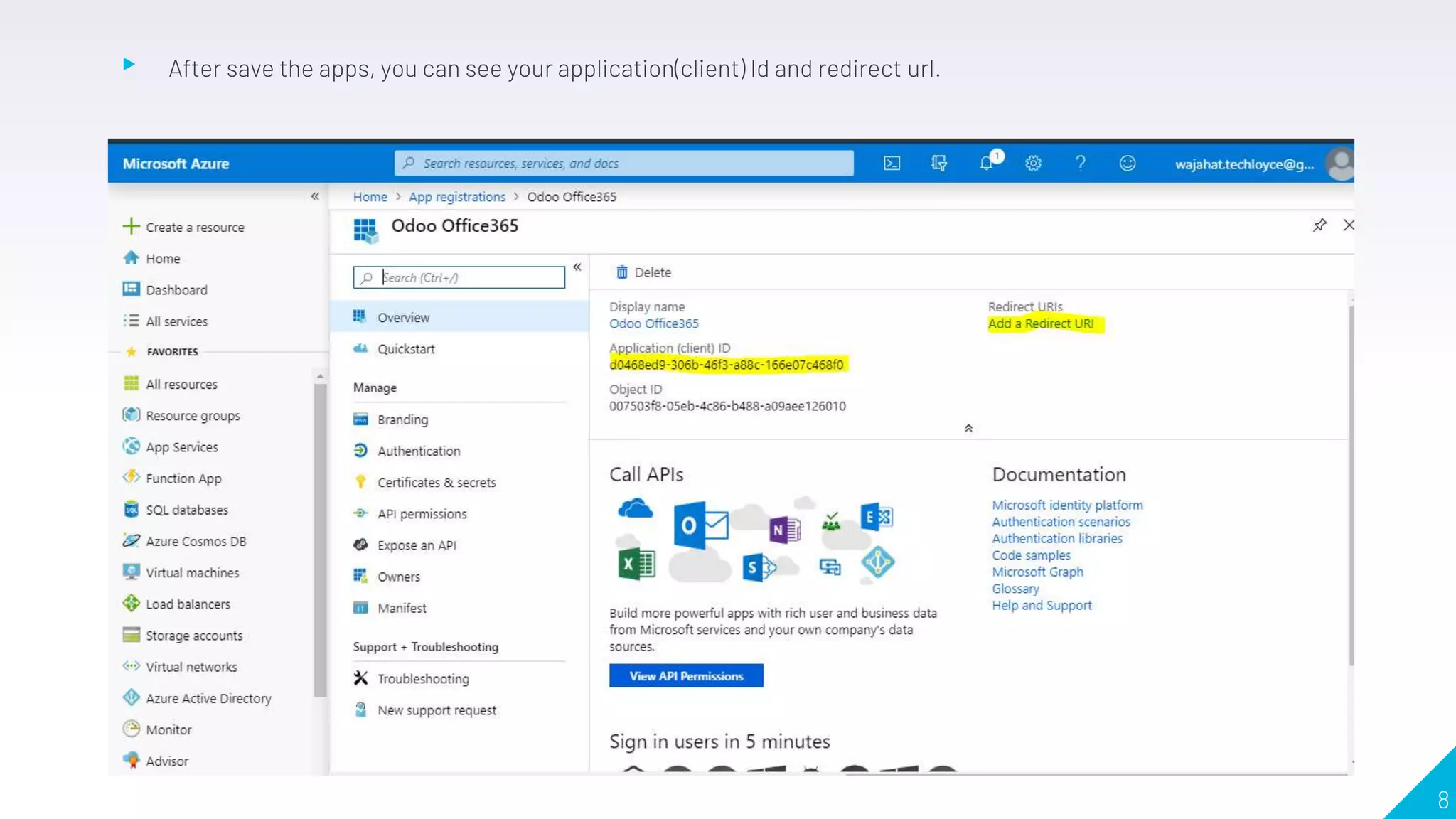Open Quickstart
This screenshot has height=819, width=1456.
[394, 348]
